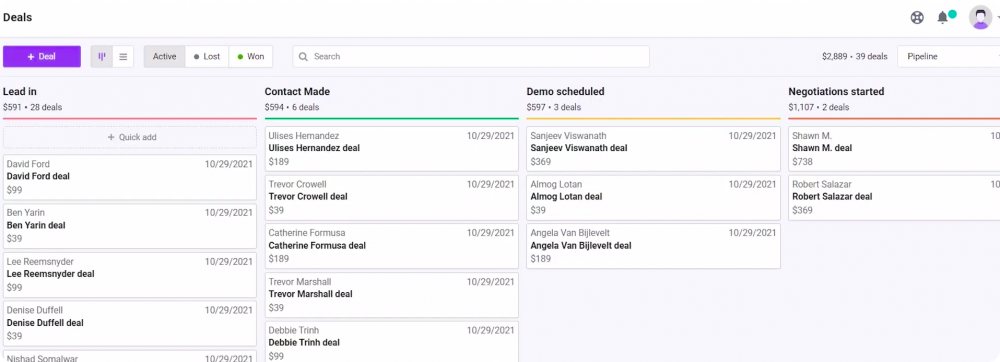Toggle the Active deals filter

165,57
